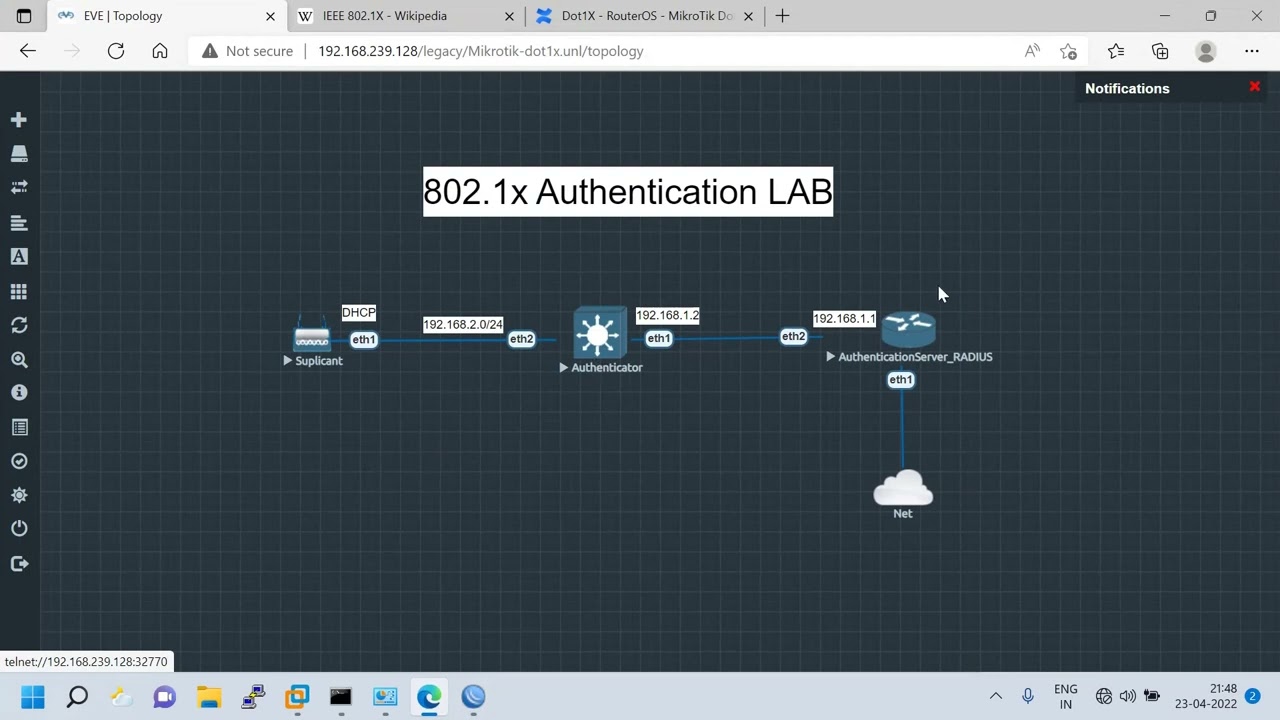Open a new browser tab
Viewport: 1280px width, 720px height.
click(783, 16)
